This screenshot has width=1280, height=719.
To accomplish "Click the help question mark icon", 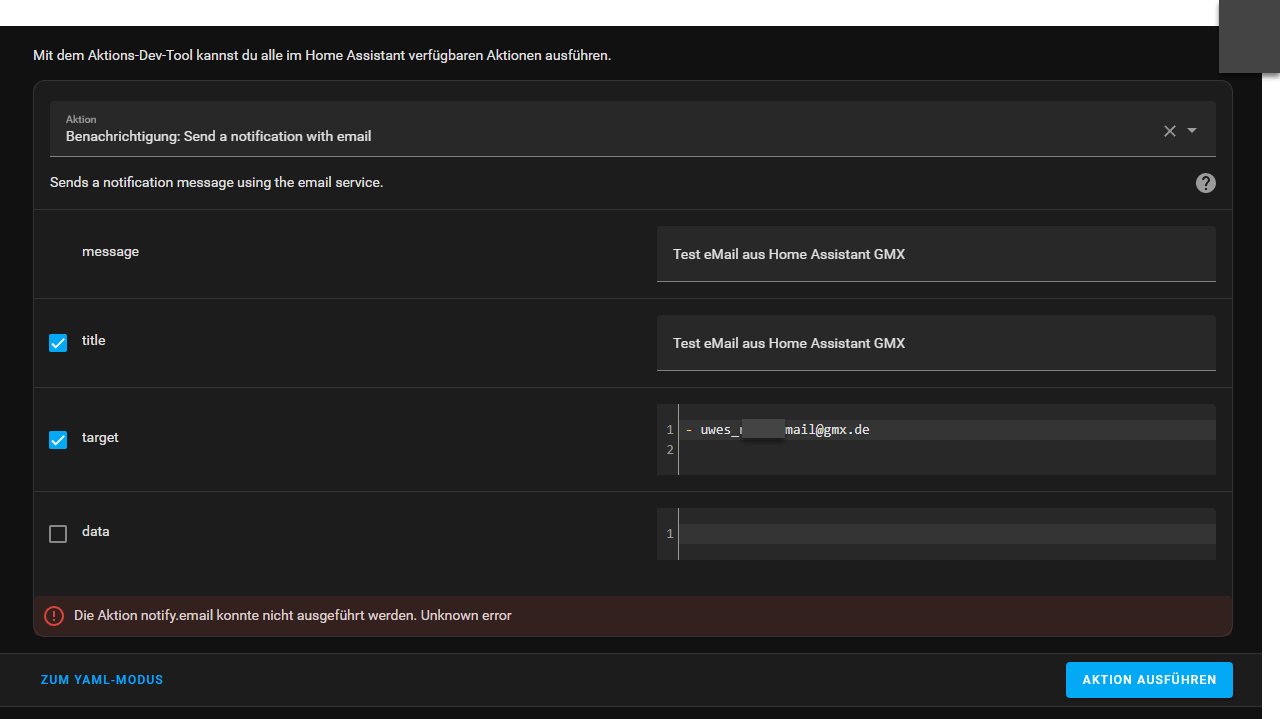I will [x=1206, y=183].
